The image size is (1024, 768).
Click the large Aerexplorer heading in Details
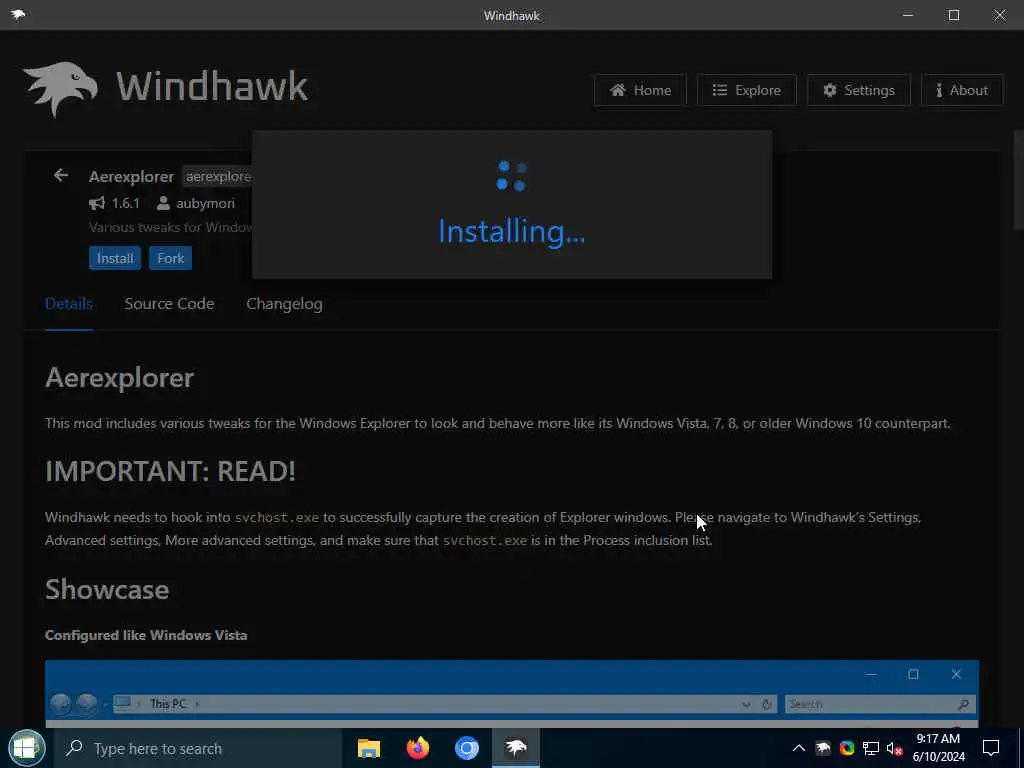tap(120, 377)
